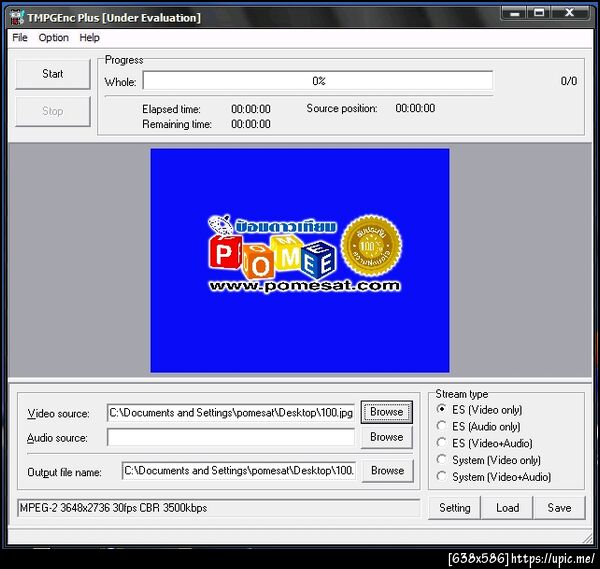Click the Video source path field
This screenshot has height=569, width=600.
(231, 413)
